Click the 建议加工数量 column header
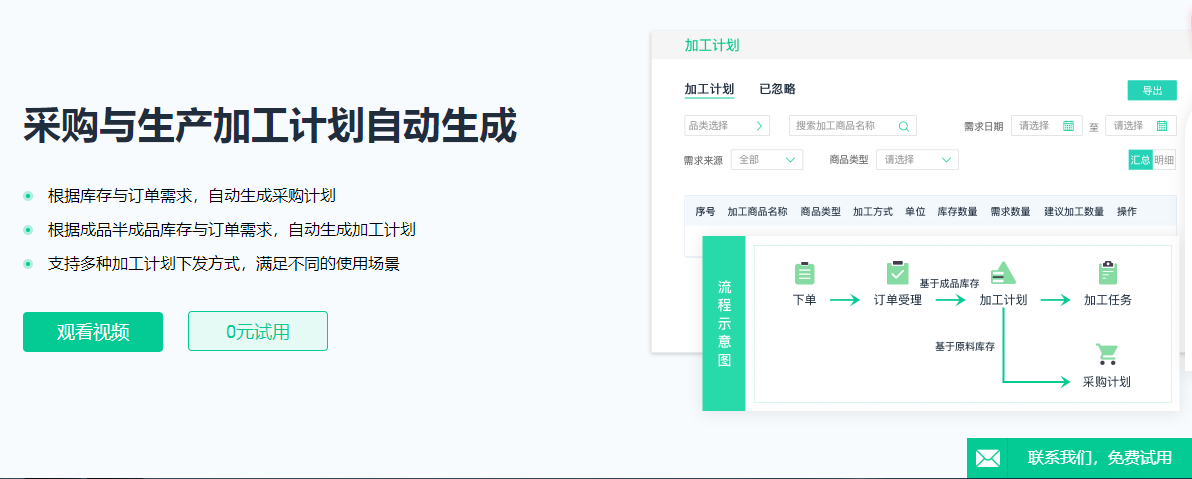The image size is (1192, 479). [x=1073, y=211]
